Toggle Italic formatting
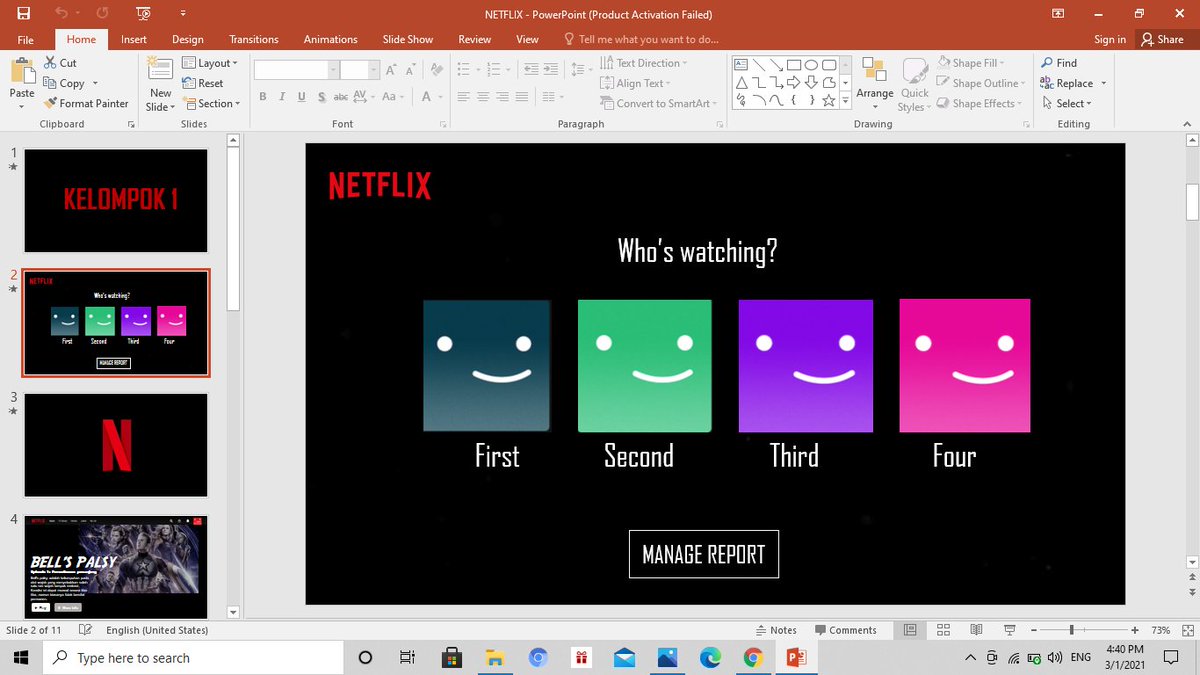Image resolution: width=1200 pixels, height=675 pixels. coord(282,96)
